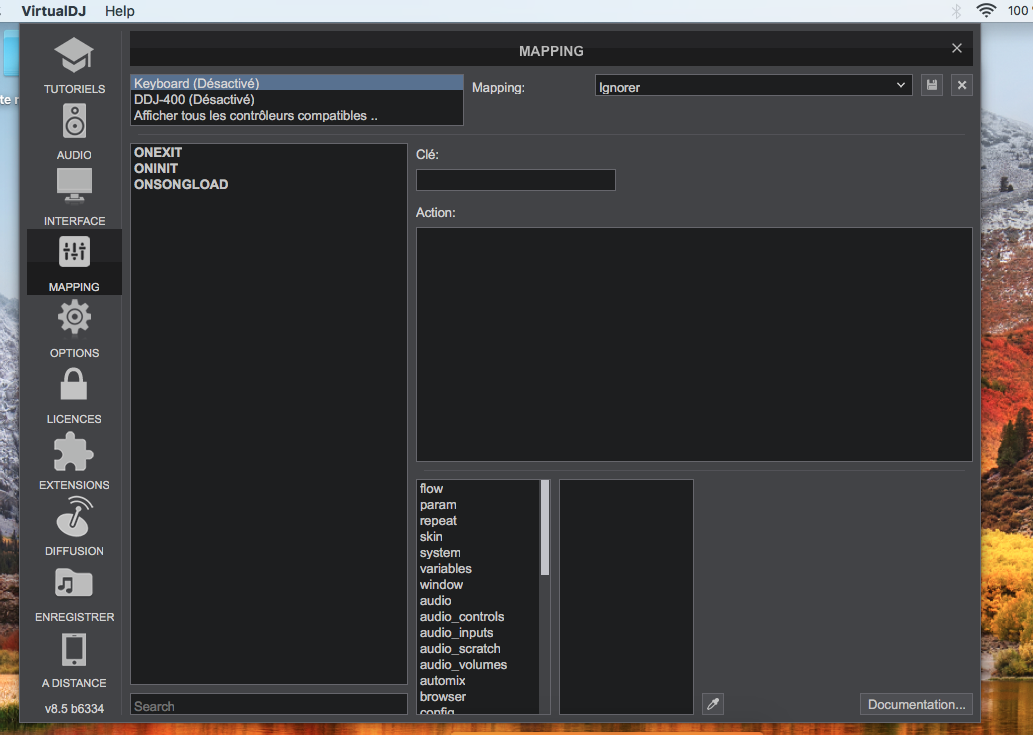1033x735 pixels.
Task: Select Keyboard (Désactivé) device
Action: 297,83
